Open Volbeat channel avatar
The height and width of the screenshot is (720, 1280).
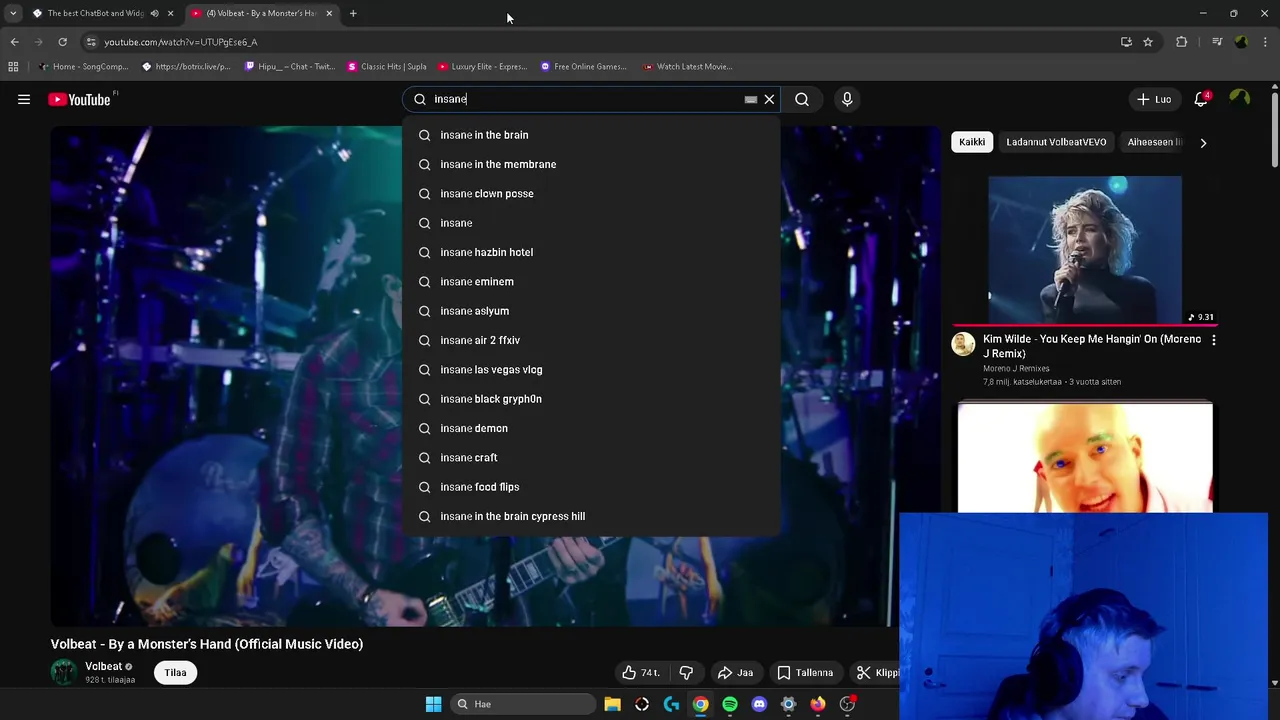click(64, 672)
